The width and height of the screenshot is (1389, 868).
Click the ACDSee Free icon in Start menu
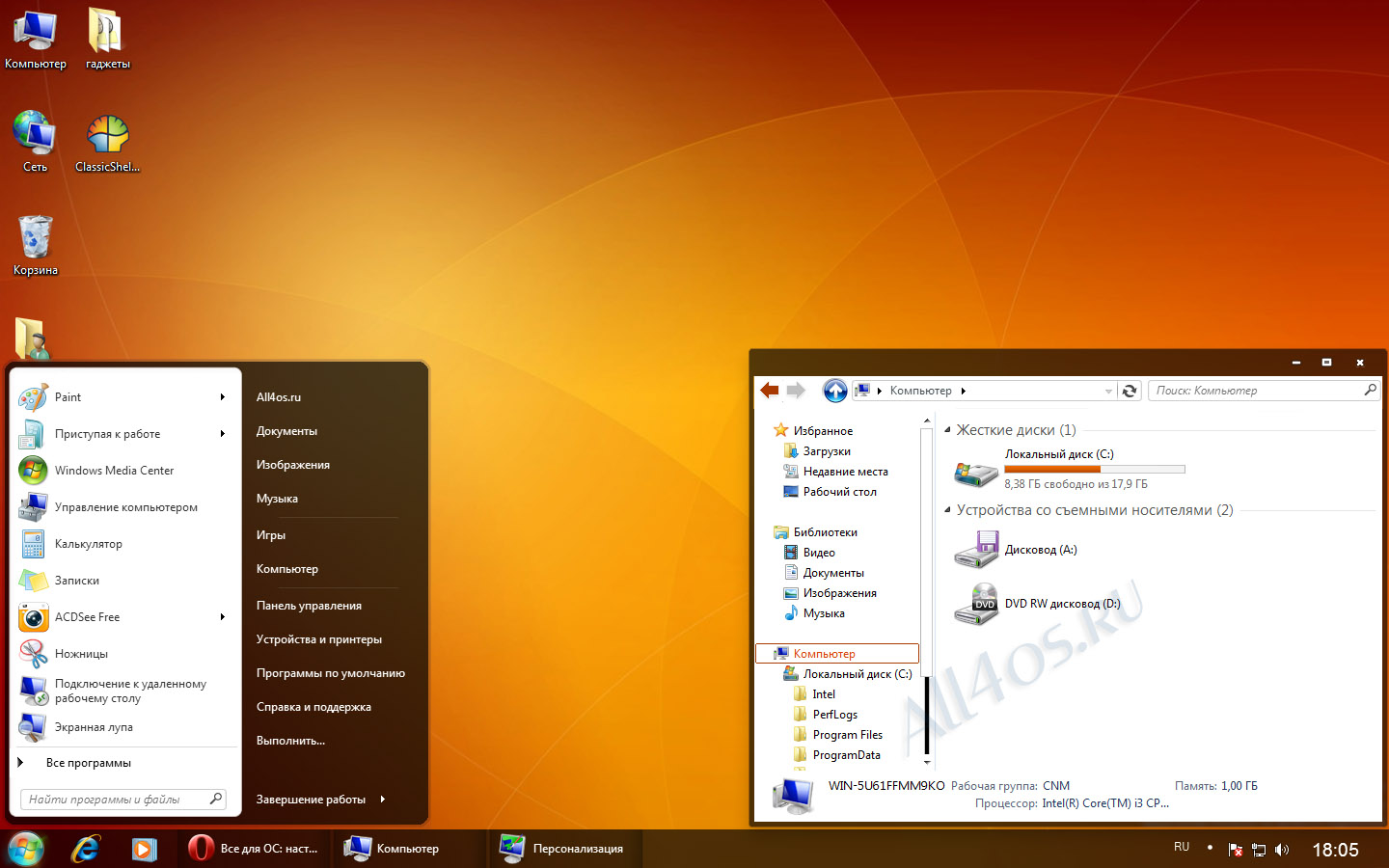point(33,617)
